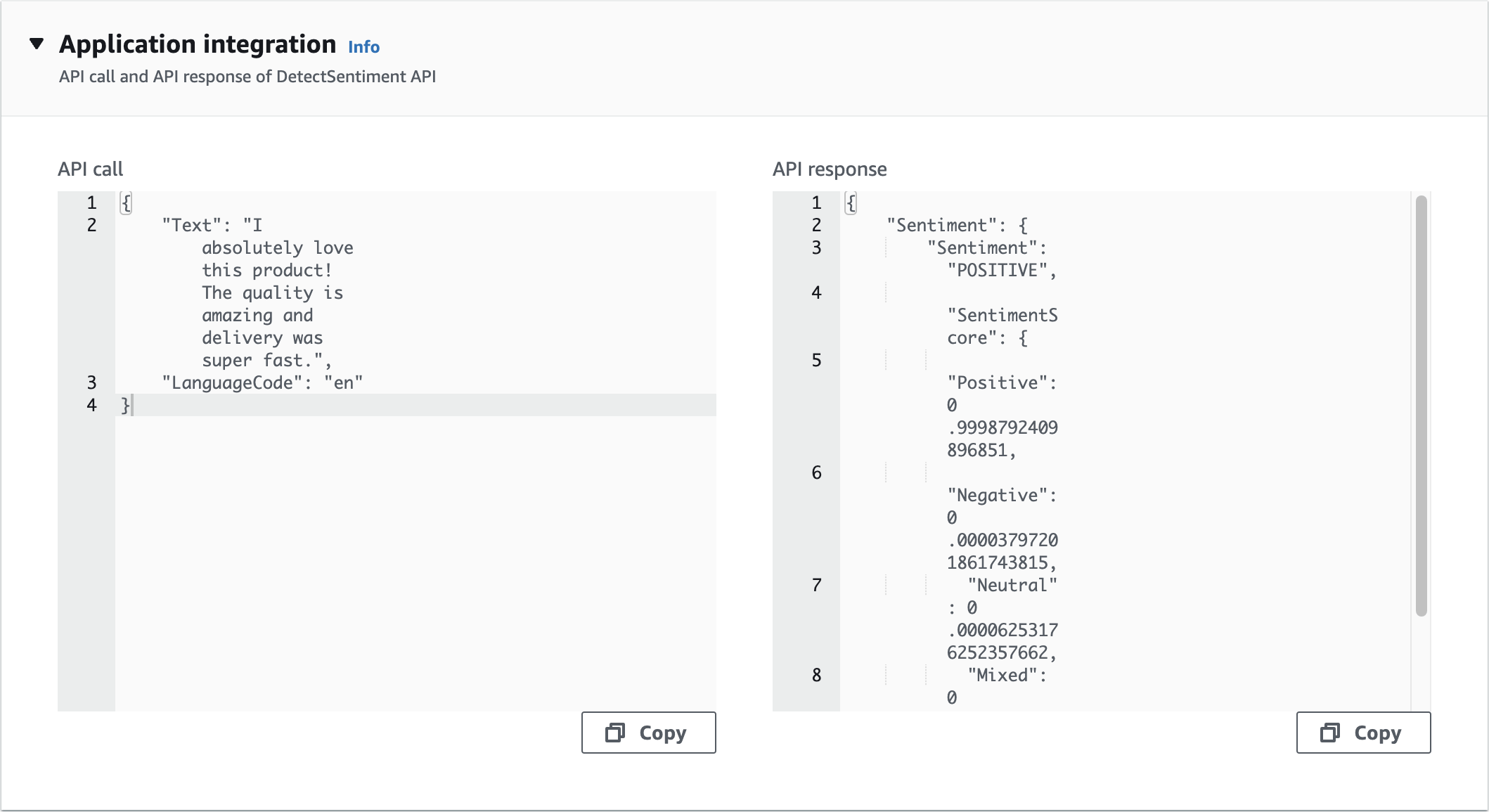The height and width of the screenshot is (812, 1489).
Task: Place cursor on closing brace line 4
Action: pos(126,405)
